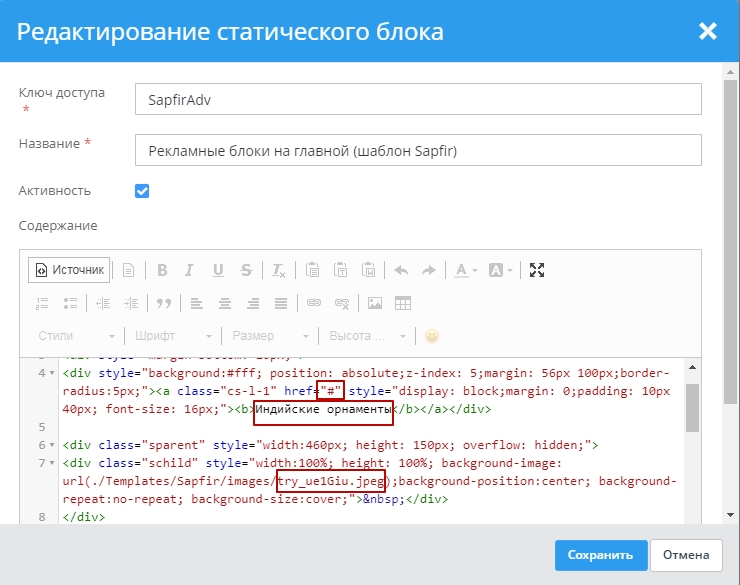This screenshot has width=740, height=585.
Task: Open the Шрифт font dropdown
Action: [173, 336]
